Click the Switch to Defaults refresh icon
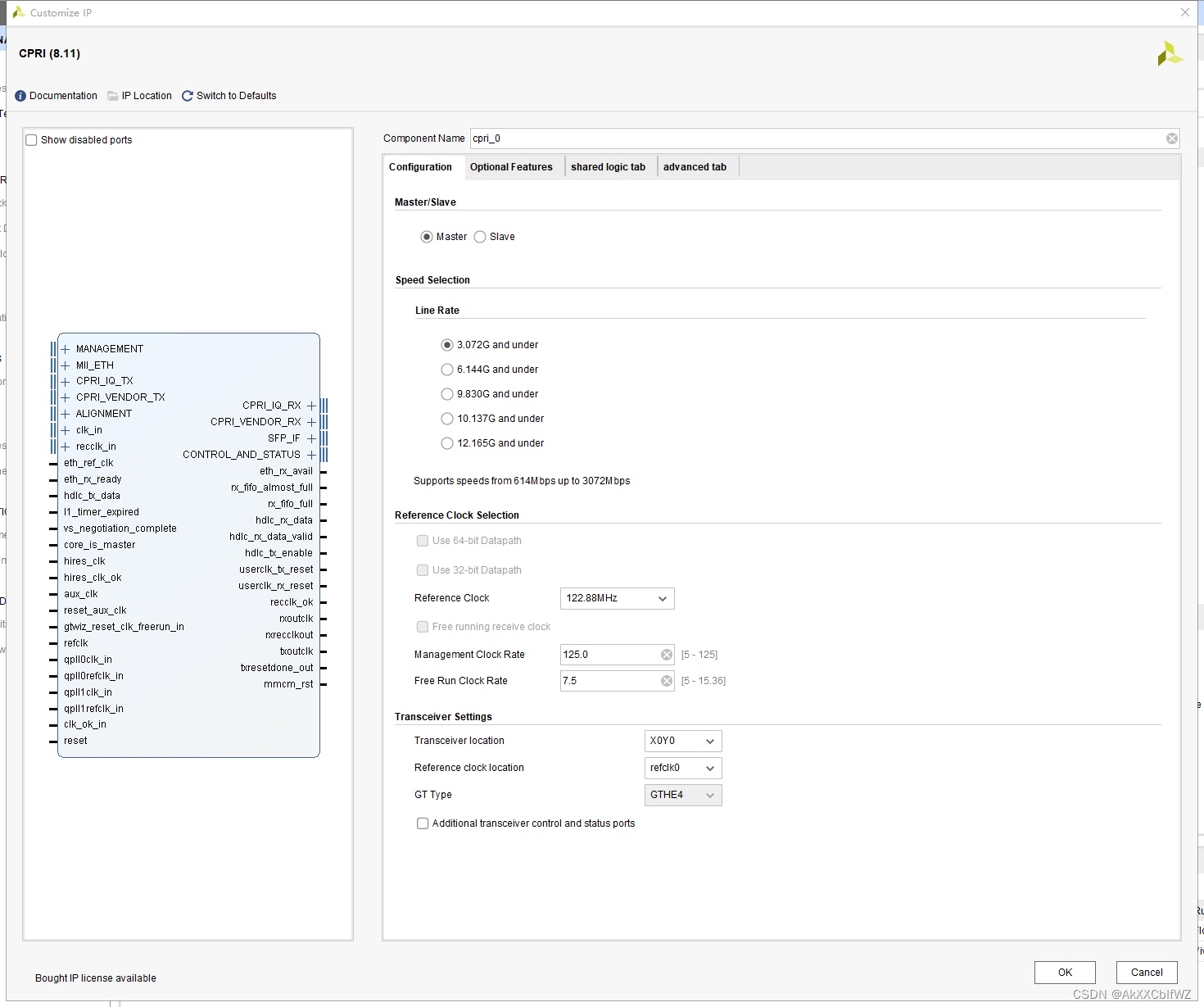The image size is (1204, 1007). pos(188,96)
